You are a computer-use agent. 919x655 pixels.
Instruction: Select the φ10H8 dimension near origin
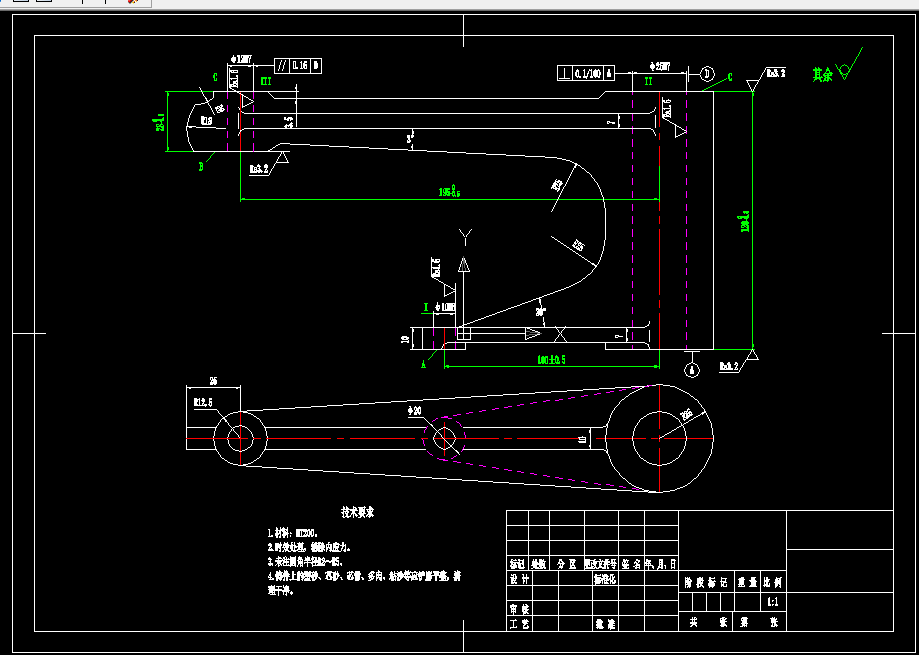[x=445, y=306]
